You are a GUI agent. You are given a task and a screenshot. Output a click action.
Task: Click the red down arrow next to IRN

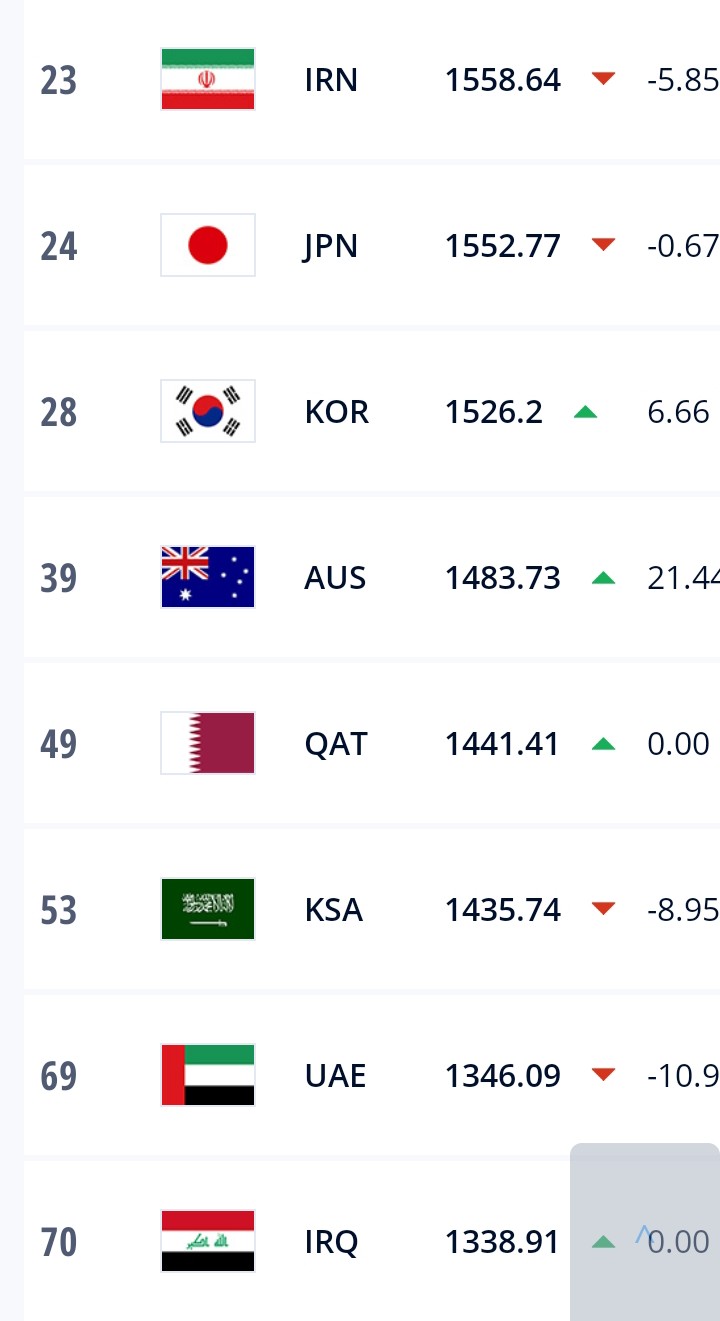click(x=603, y=79)
